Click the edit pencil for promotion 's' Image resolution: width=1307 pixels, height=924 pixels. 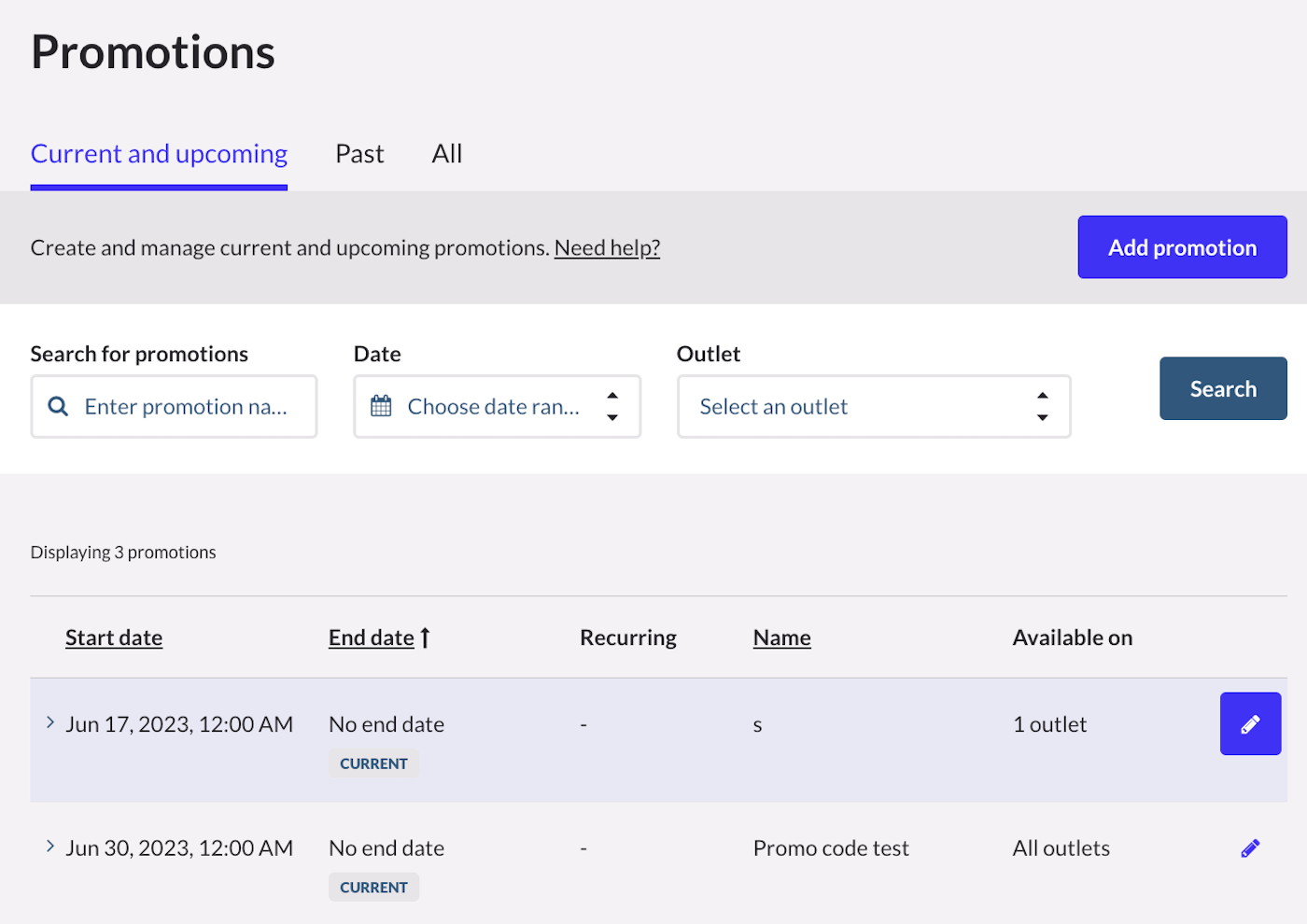pos(1250,724)
